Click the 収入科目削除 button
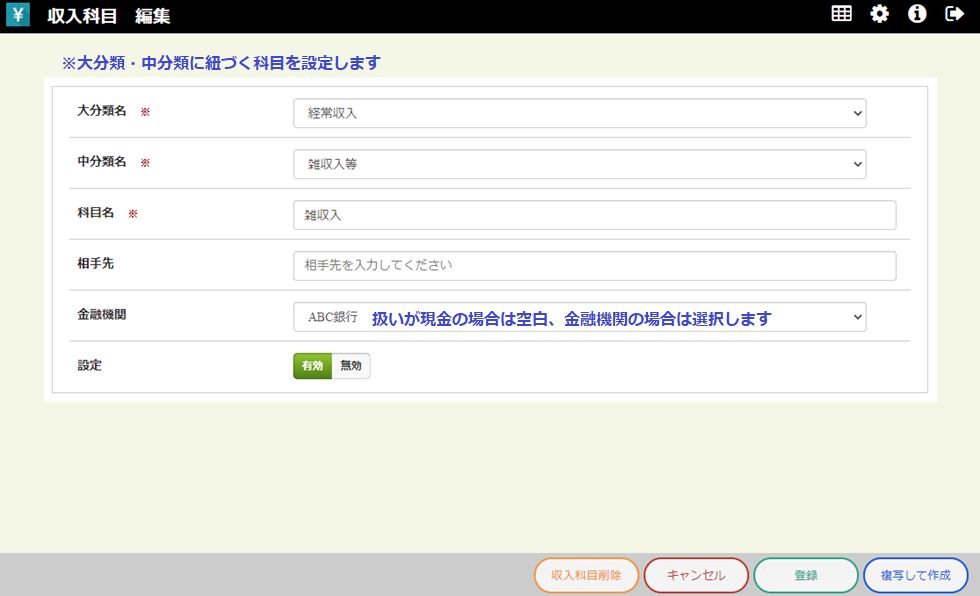The height and width of the screenshot is (596, 980). click(x=586, y=575)
